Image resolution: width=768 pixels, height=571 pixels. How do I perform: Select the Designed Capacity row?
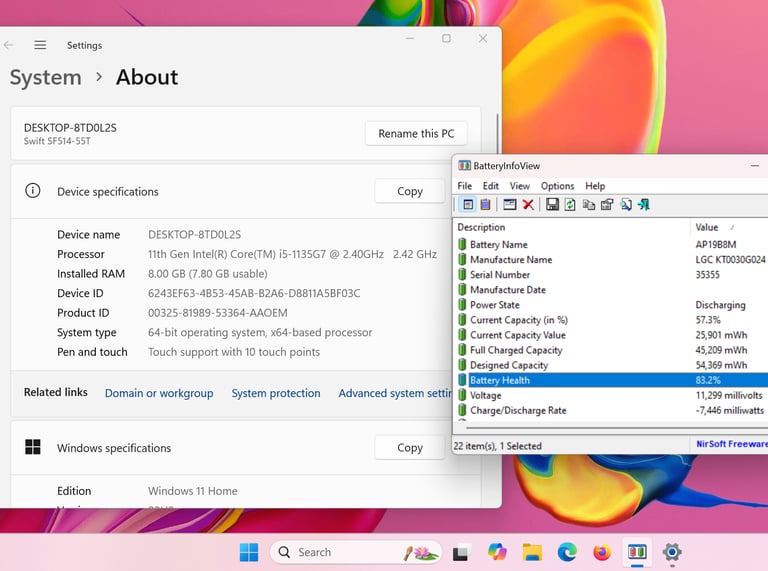(x=611, y=365)
